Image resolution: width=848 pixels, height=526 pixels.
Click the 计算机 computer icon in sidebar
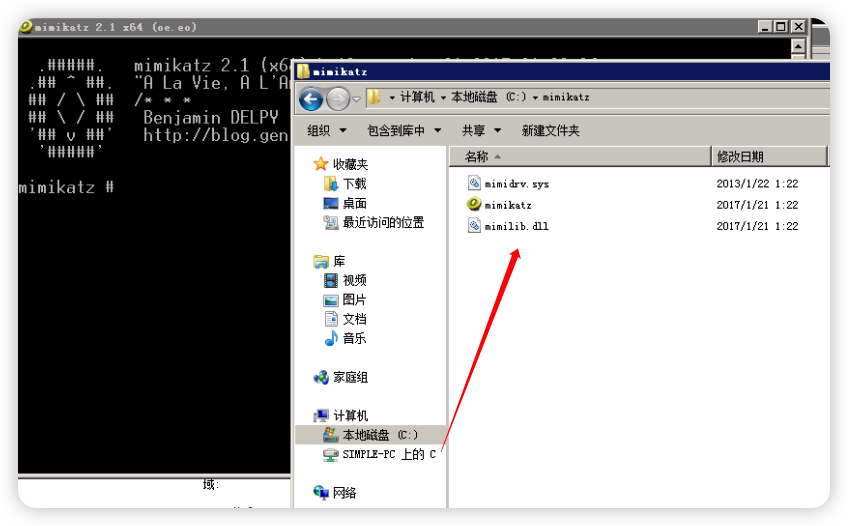[x=321, y=415]
